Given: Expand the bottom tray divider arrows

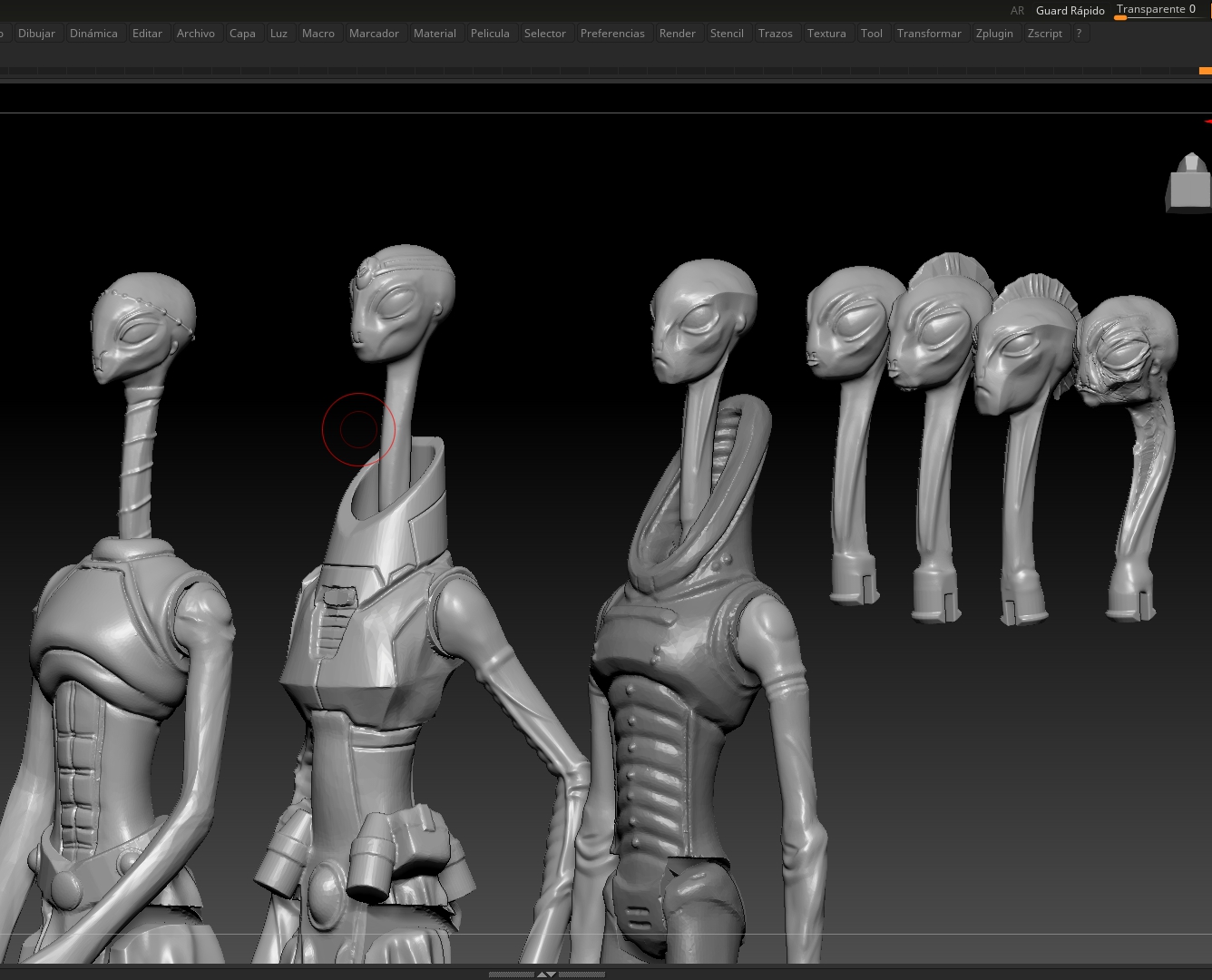Looking at the screenshot, I should coord(546,974).
